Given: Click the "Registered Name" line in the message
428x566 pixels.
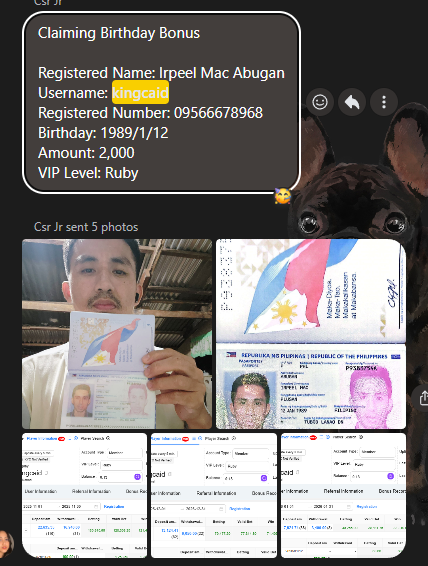Looking at the screenshot, I should click(x=161, y=73).
